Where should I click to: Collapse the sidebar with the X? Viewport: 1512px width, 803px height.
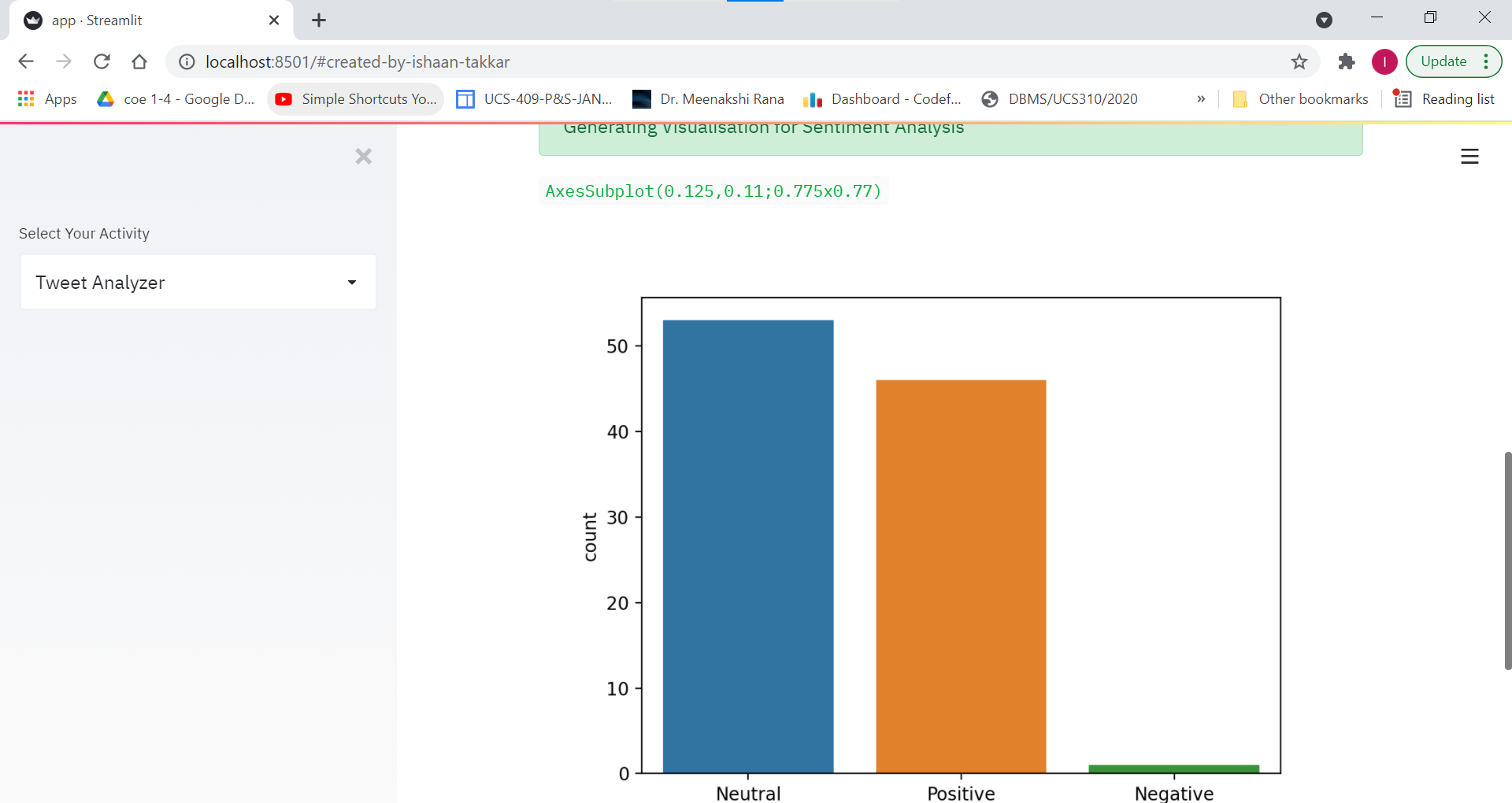point(363,156)
